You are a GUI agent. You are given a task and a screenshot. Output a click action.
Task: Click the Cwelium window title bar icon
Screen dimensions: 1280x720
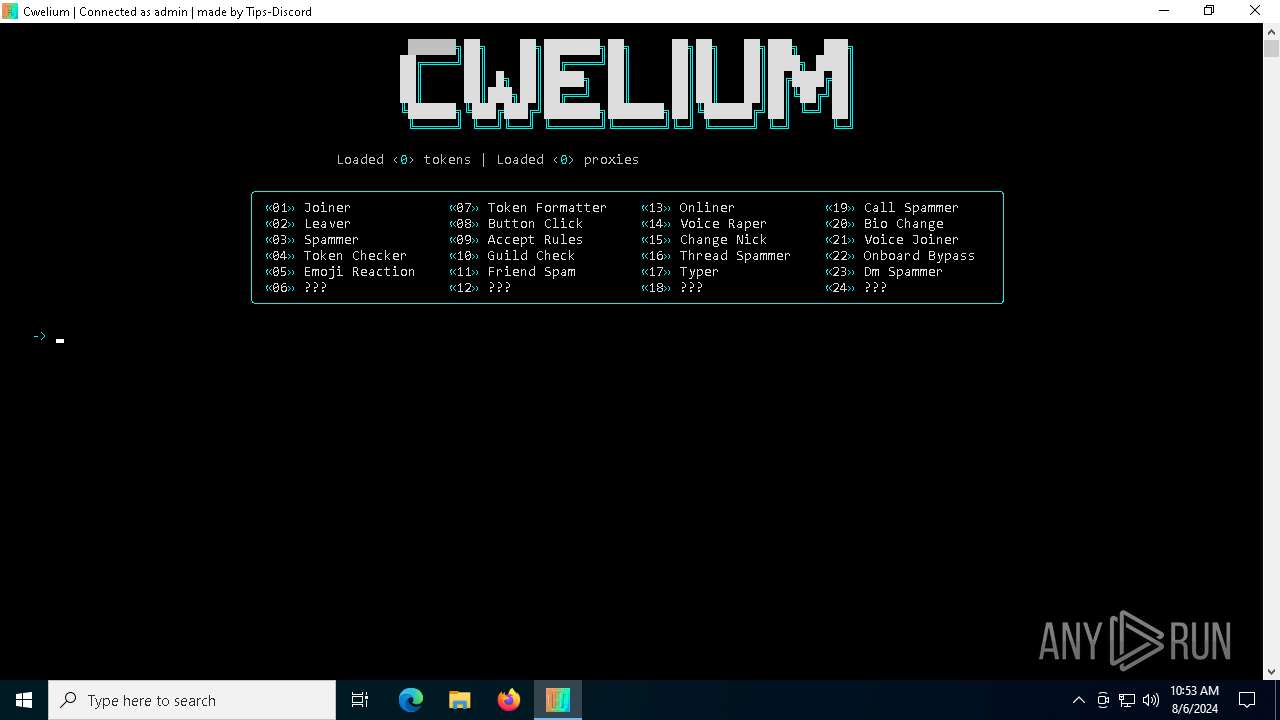[x=11, y=11]
